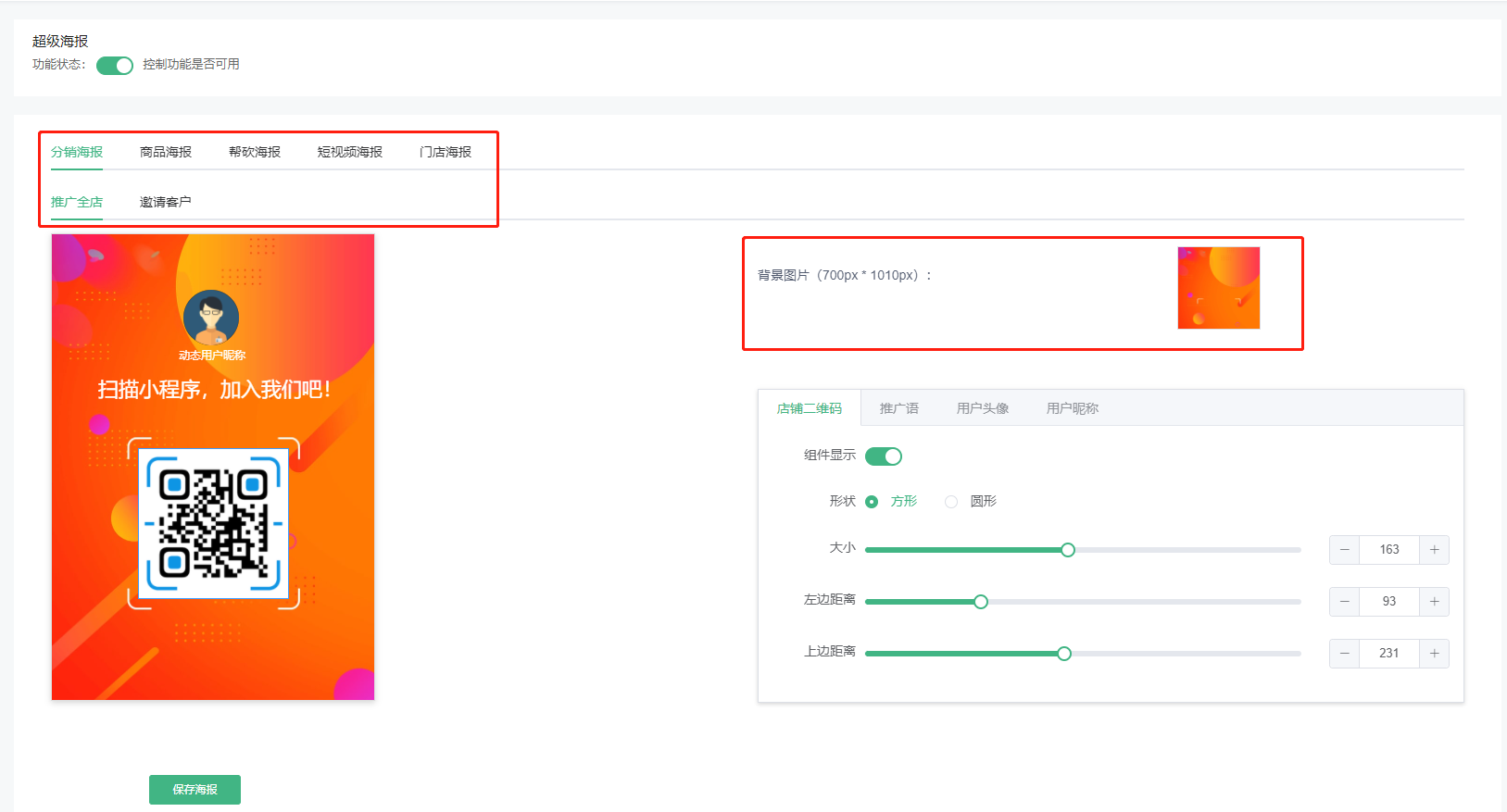Screen dimensions: 1507x812
Task: Select the 邀请客户 sub-tab
Action: pyautogui.click(x=166, y=202)
